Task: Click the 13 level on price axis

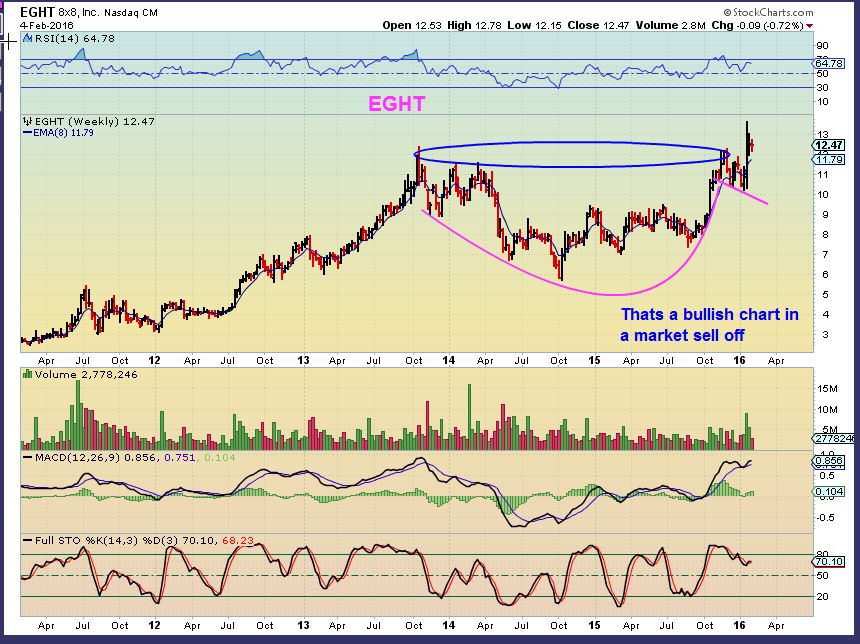Action: tap(822, 134)
